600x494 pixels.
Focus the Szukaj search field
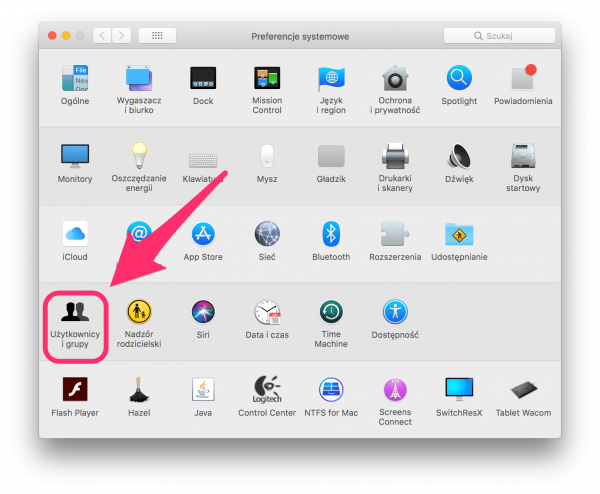499,36
